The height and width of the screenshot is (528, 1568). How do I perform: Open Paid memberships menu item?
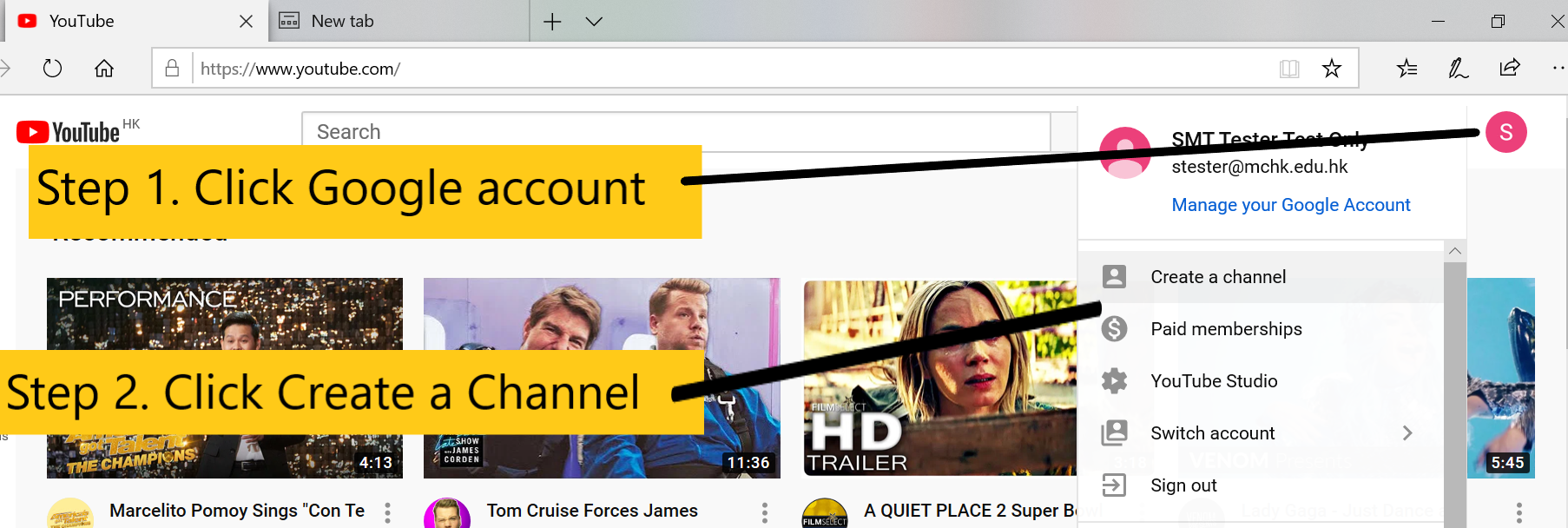click(x=1261, y=329)
